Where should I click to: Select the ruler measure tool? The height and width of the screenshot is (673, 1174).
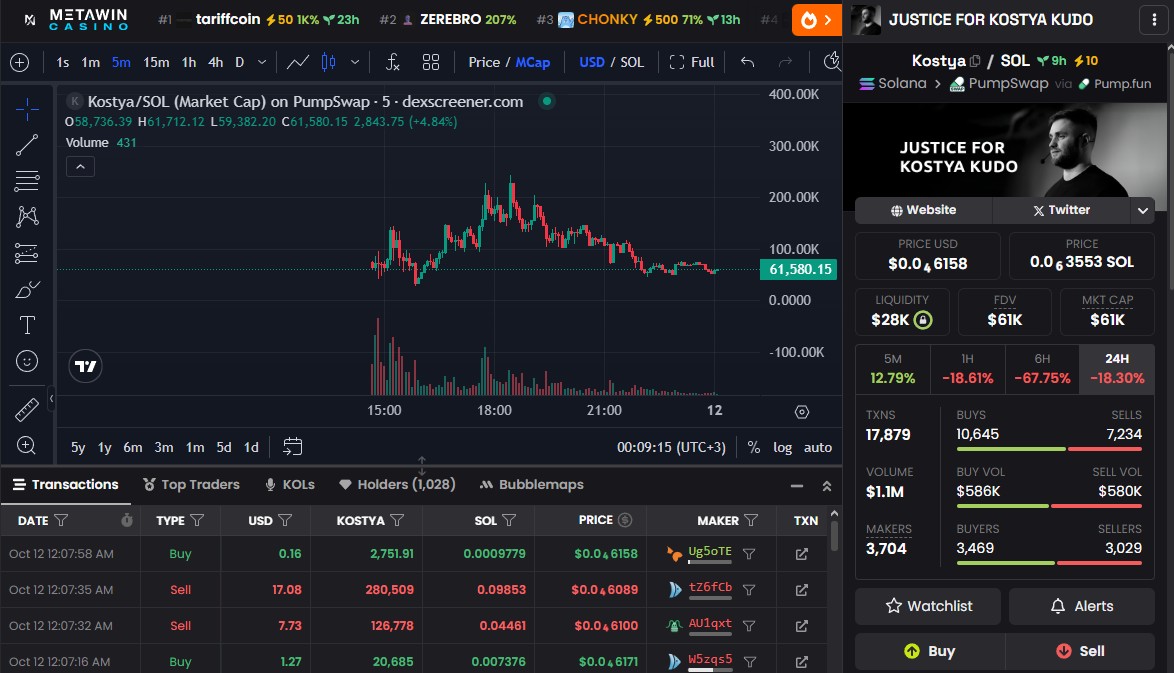pos(27,410)
